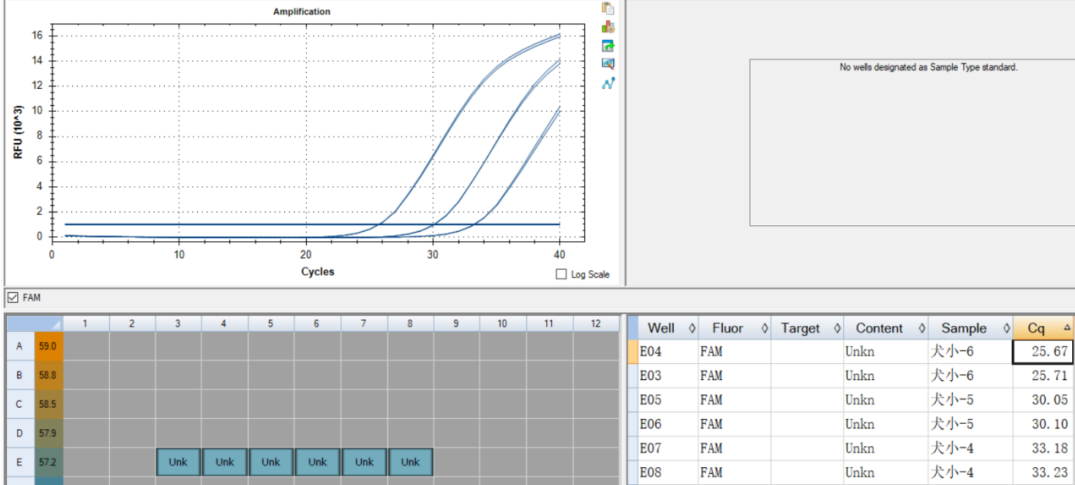Image resolution: width=1075 pixels, height=485 pixels.
Task: Click the Cq value 33.23
Action: [1043, 473]
